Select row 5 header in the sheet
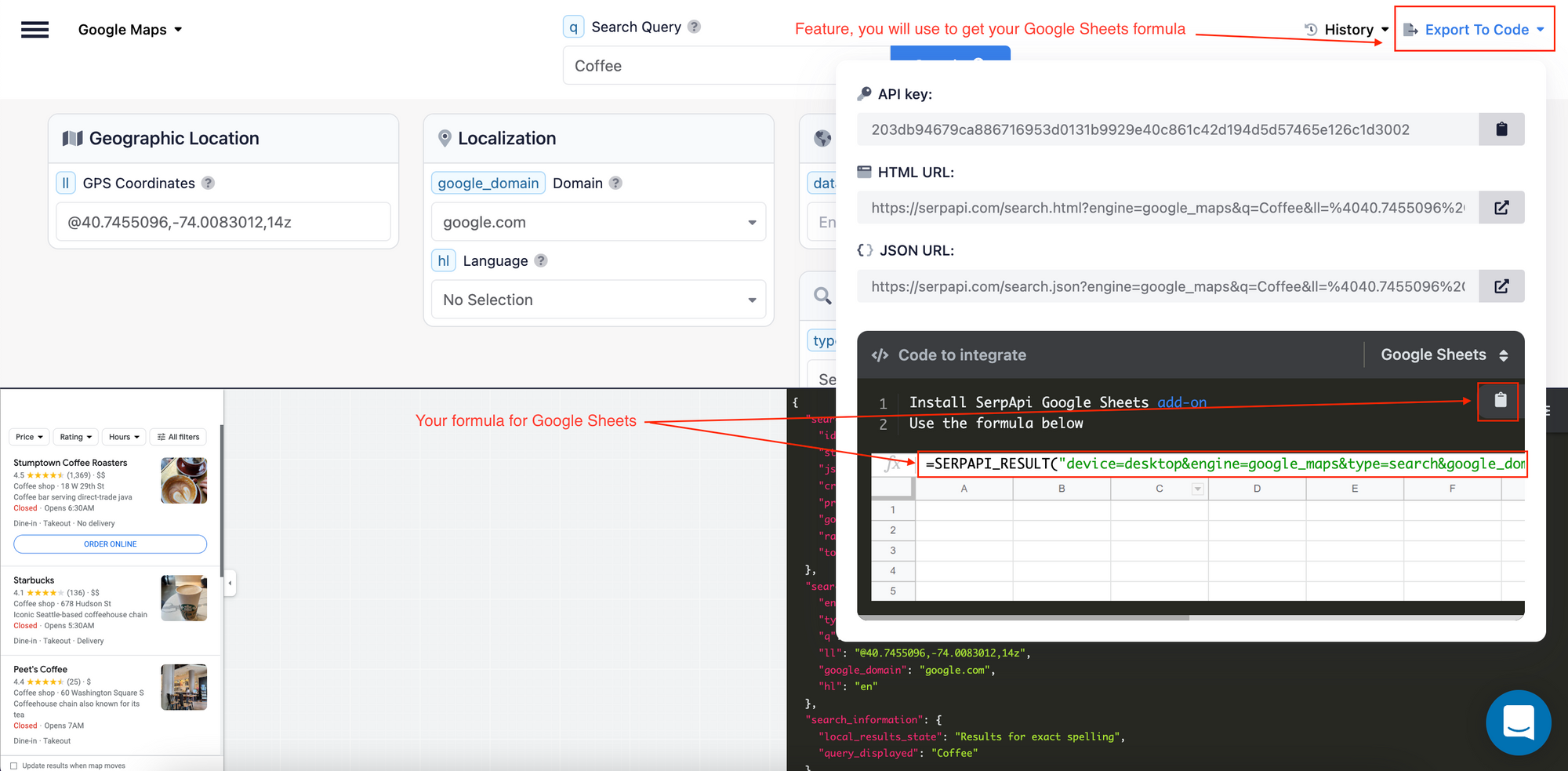 (893, 591)
